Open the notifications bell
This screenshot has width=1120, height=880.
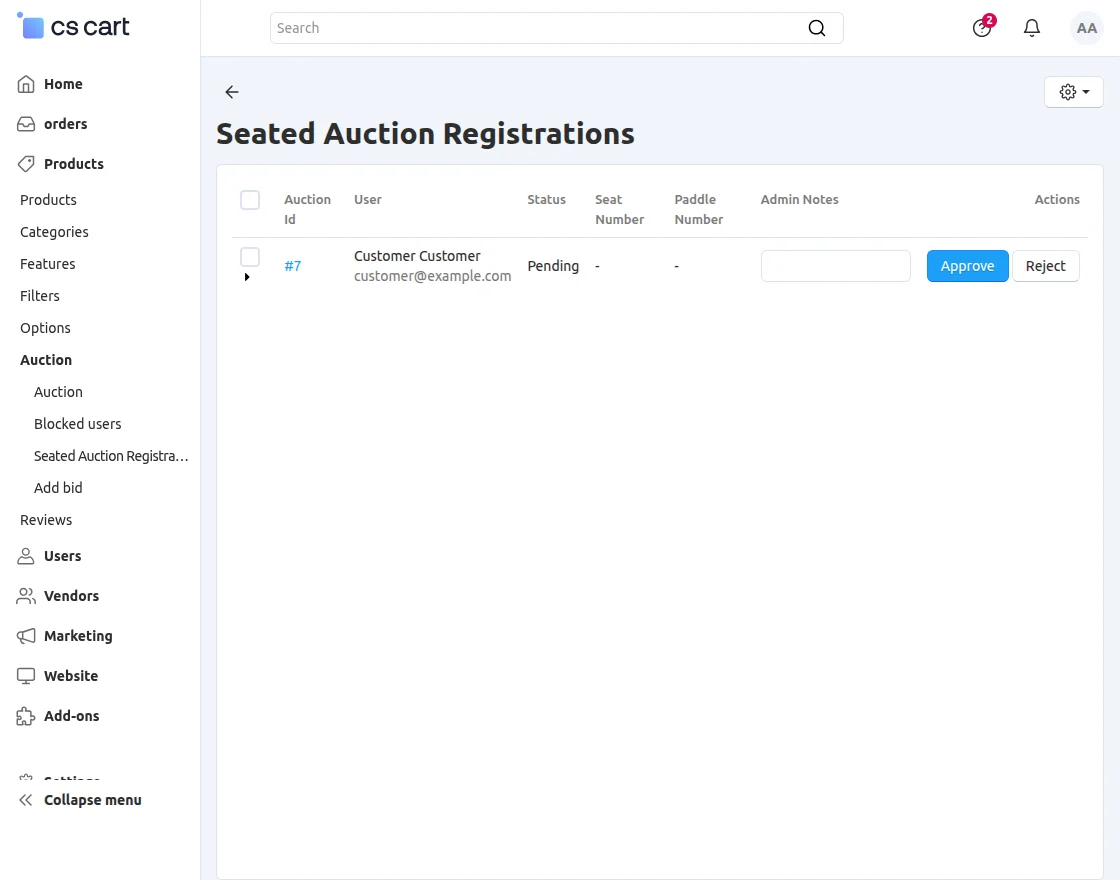click(x=1031, y=28)
